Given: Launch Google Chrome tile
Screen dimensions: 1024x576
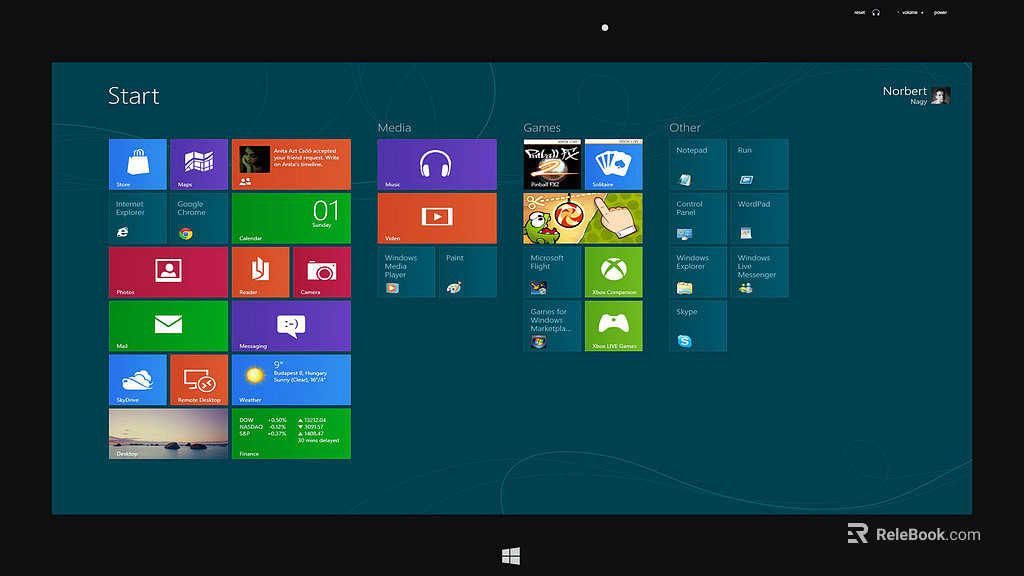Looking at the screenshot, I should point(199,218).
